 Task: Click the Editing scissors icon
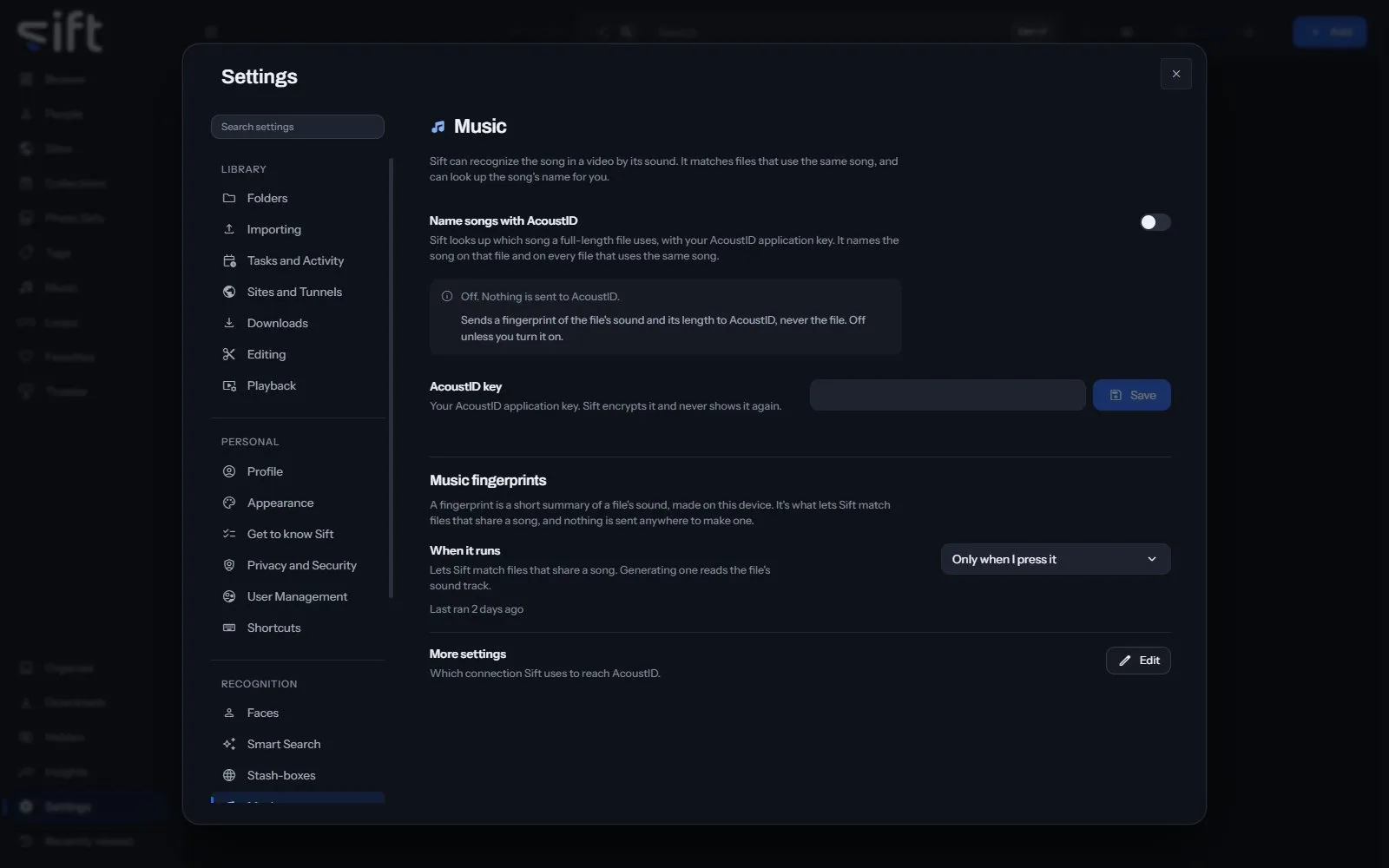tap(229, 354)
